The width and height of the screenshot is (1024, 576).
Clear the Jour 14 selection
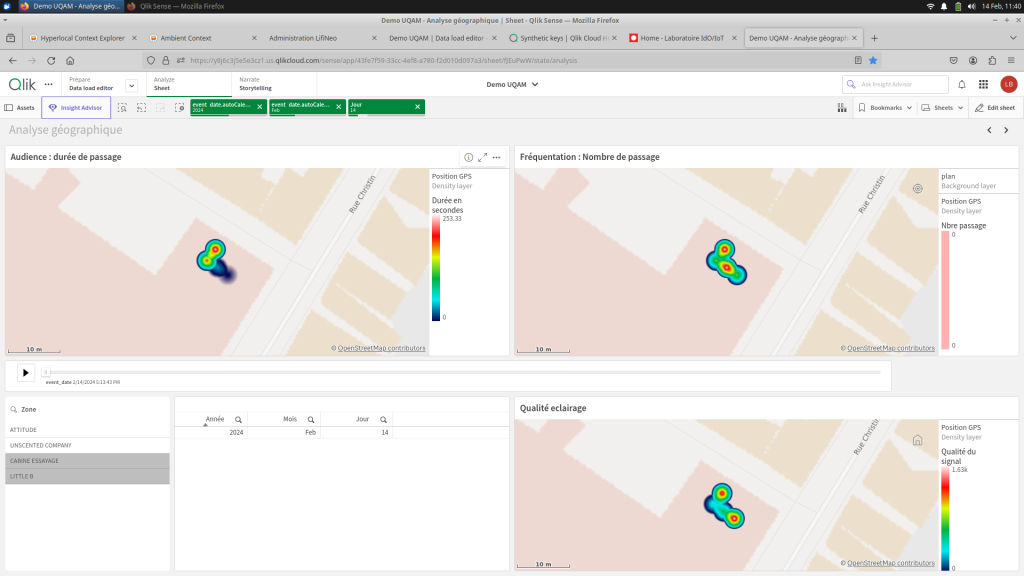click(x=416, y=107)
